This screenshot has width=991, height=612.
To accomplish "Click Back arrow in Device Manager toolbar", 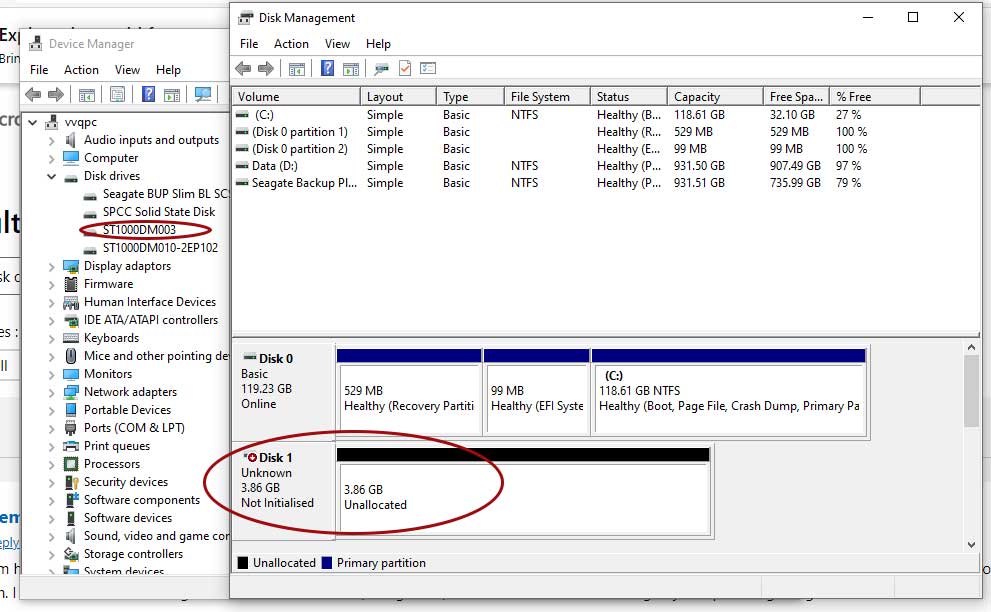I will pos(33,95).
